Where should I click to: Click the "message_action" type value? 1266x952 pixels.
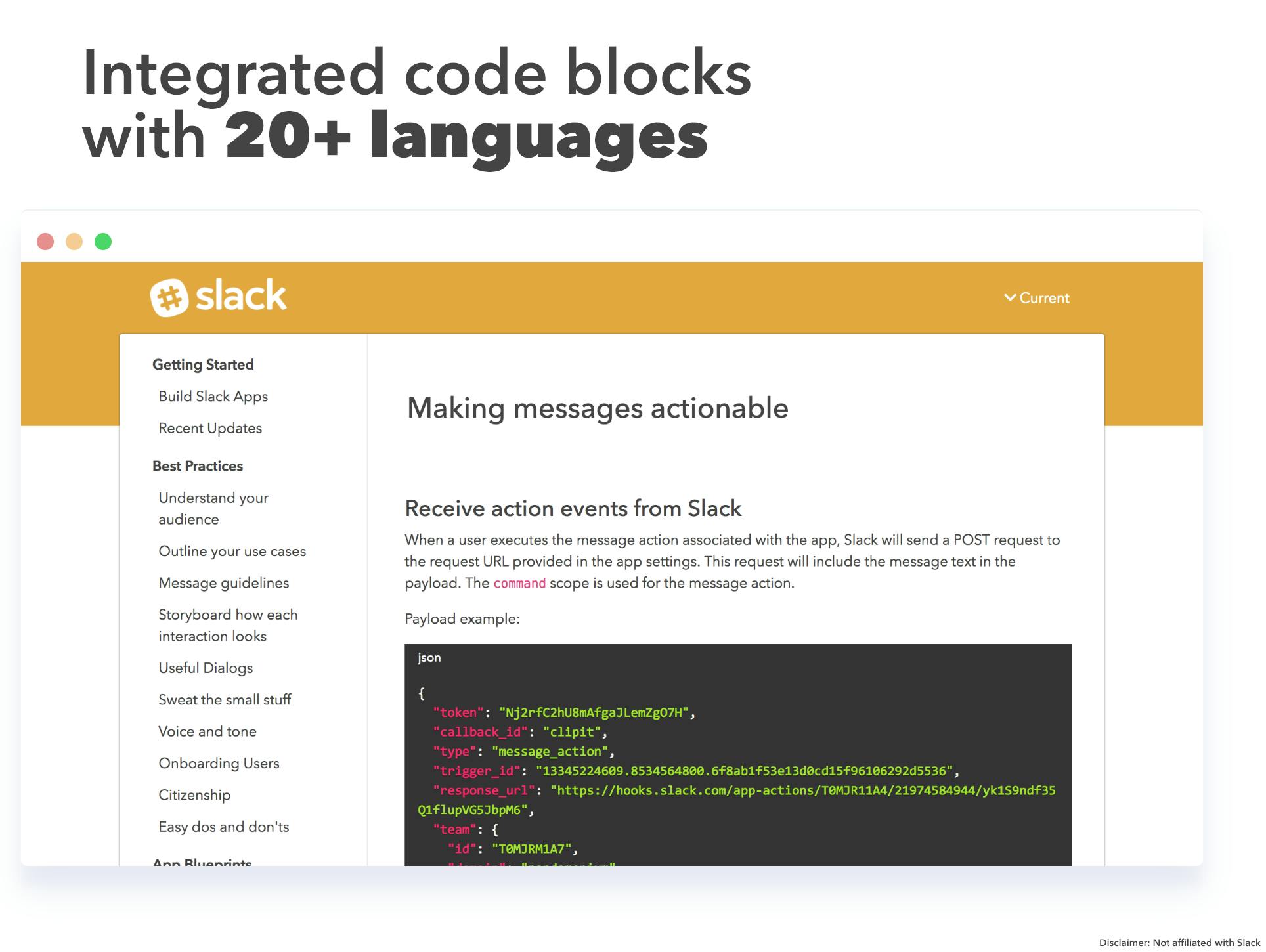click(x=550, y=752)
